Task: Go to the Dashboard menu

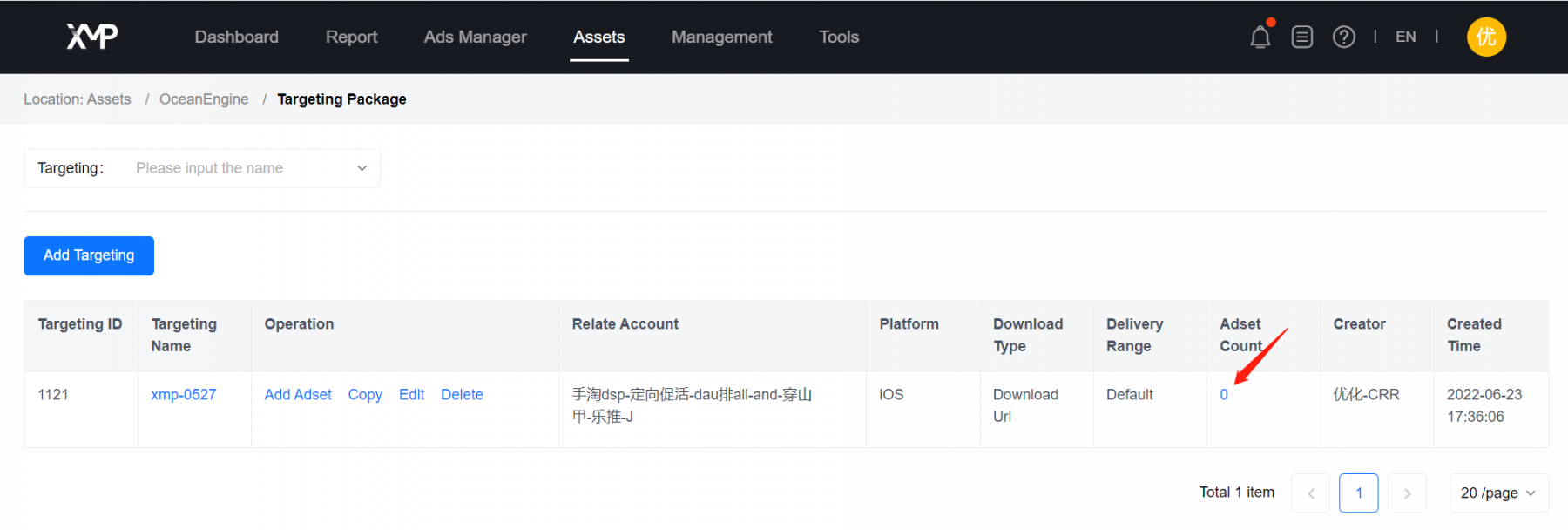Action: tap(237, 37)
